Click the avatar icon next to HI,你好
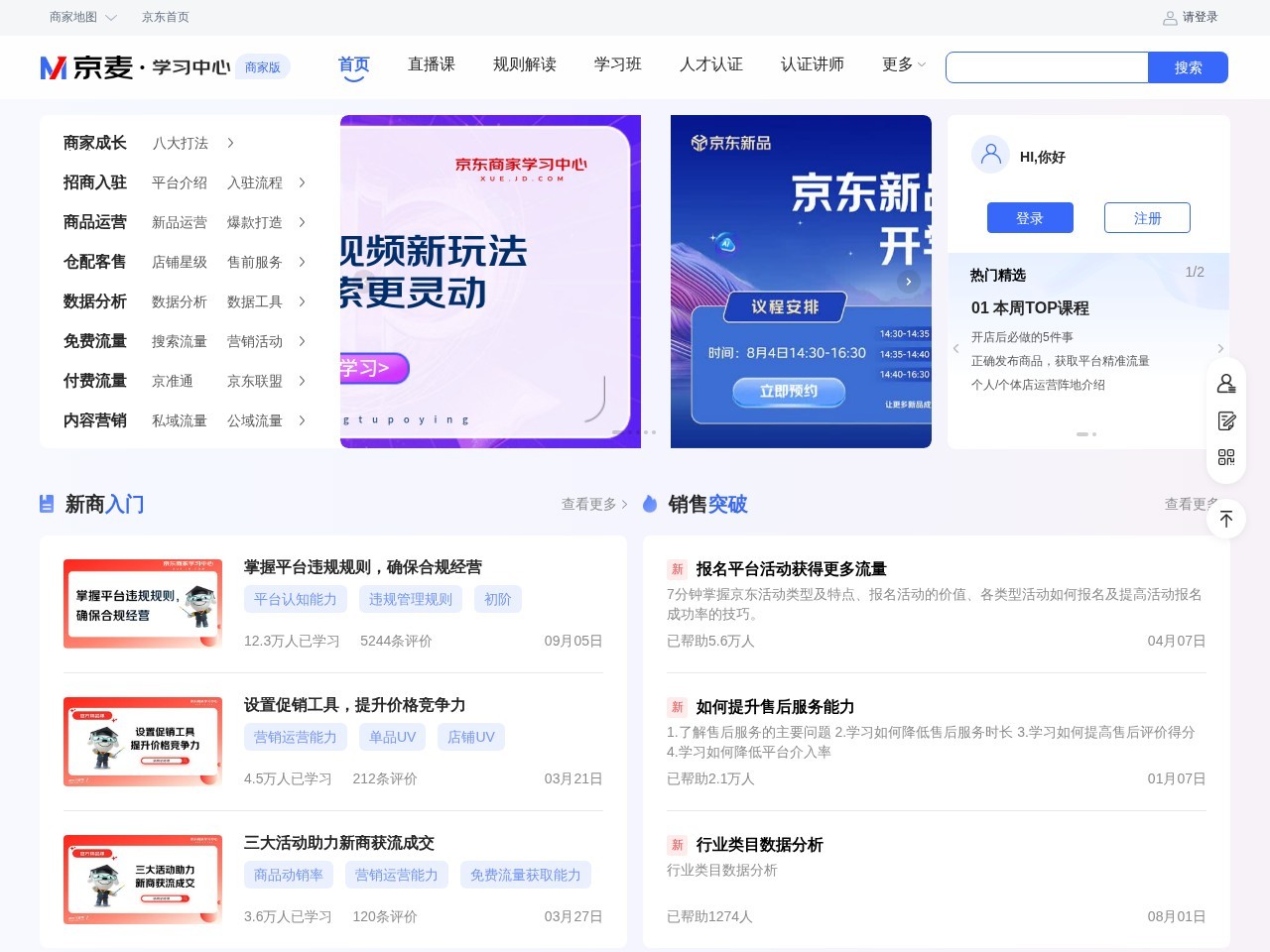Screen dimensions: 1270x952 coord(990,156)
